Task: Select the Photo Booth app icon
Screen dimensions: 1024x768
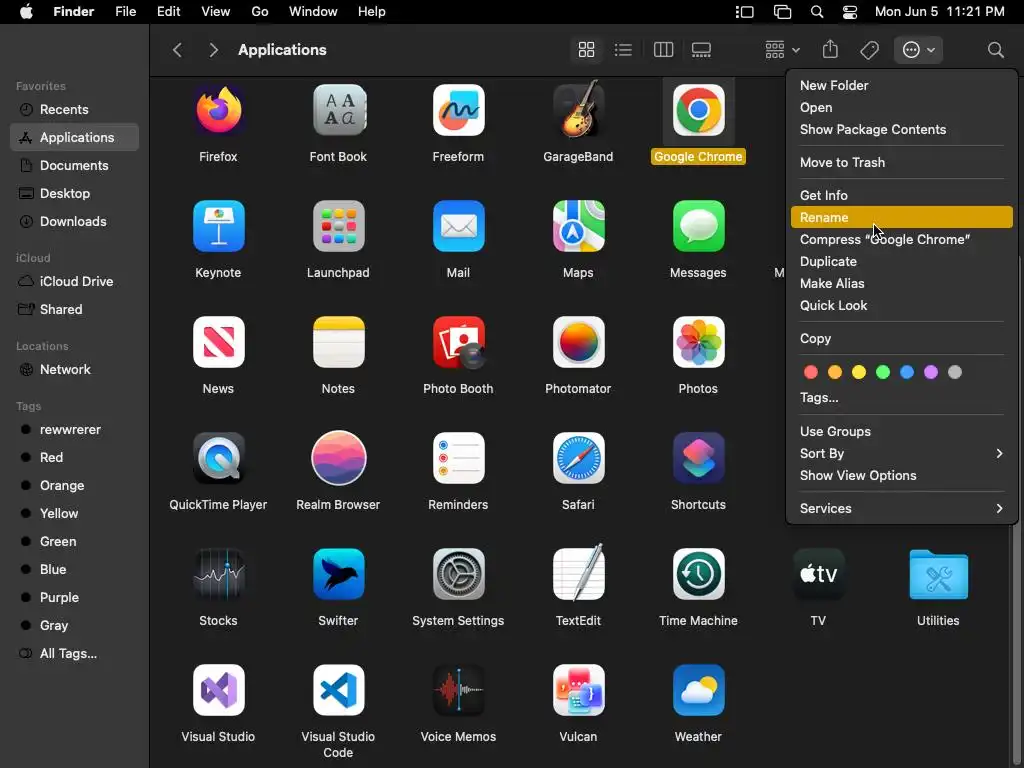Action: click(458, 342)
